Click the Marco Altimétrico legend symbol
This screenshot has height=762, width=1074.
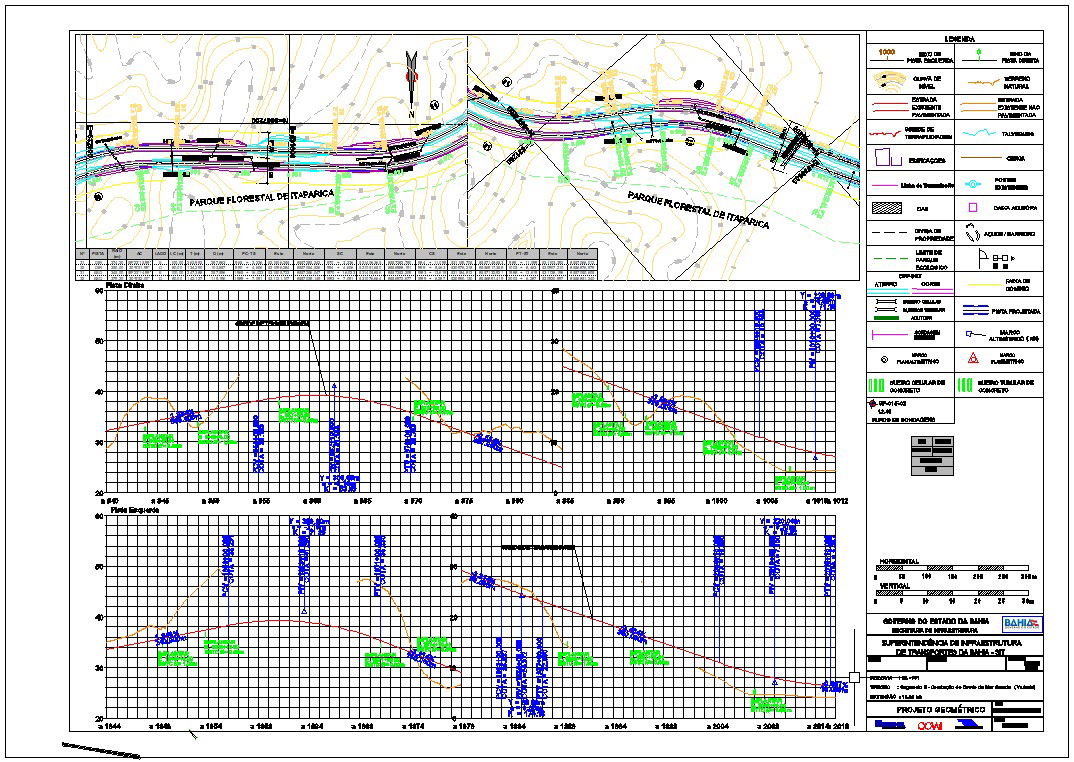(969, 335)
